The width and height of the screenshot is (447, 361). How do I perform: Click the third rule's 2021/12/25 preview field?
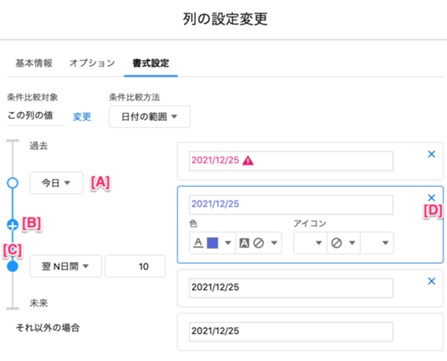point(291,288)
